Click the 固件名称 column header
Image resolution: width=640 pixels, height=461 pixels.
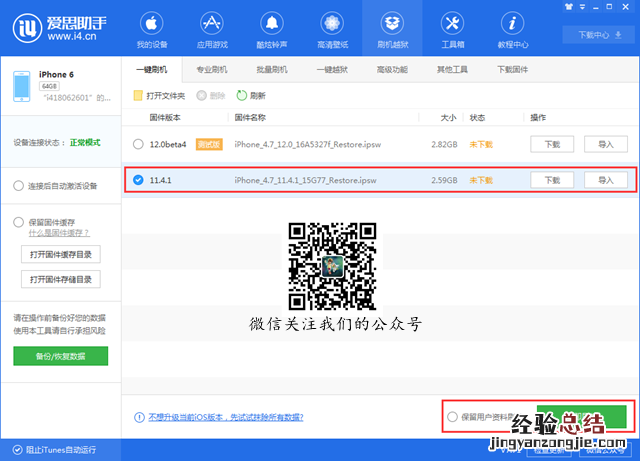pyautogui.click(x=250, y=118)
